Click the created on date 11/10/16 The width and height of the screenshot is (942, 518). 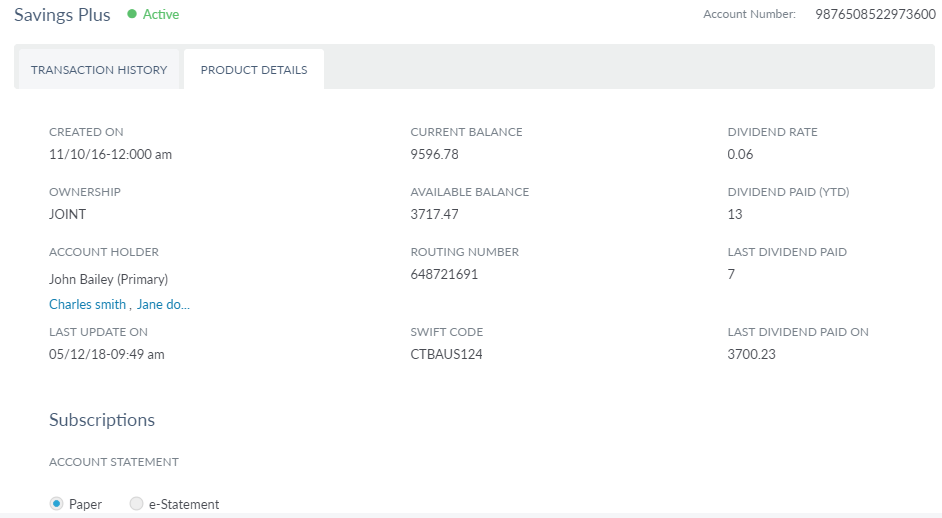[110, 155]
